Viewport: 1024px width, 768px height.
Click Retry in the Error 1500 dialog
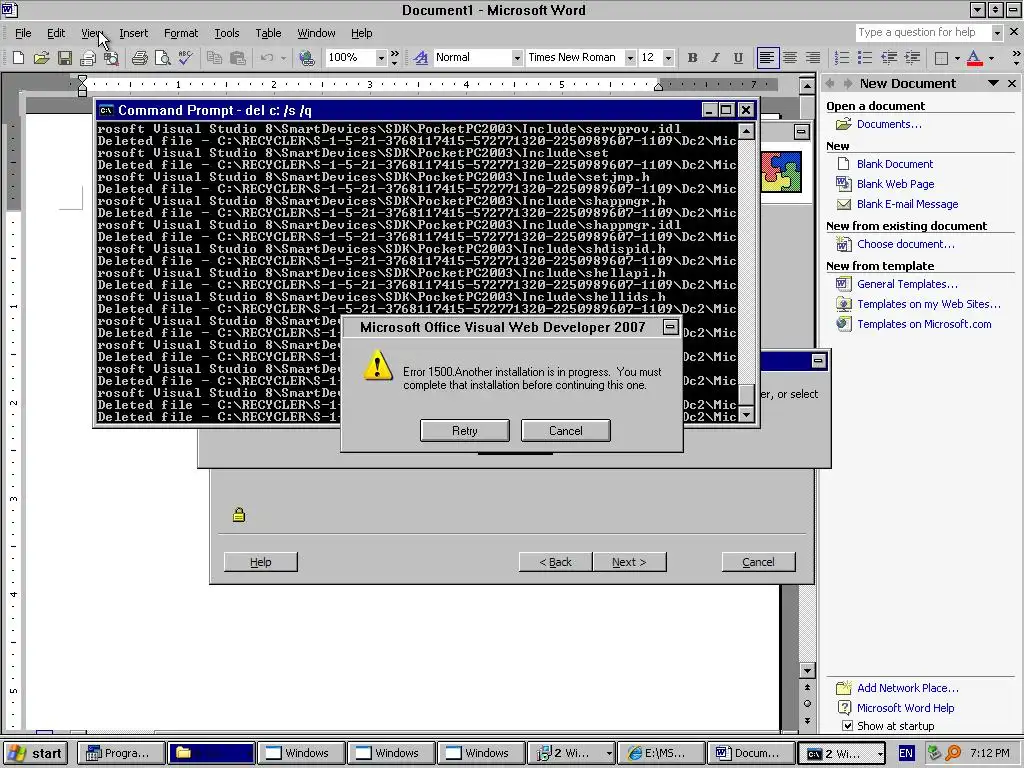(x=464, y=430)
